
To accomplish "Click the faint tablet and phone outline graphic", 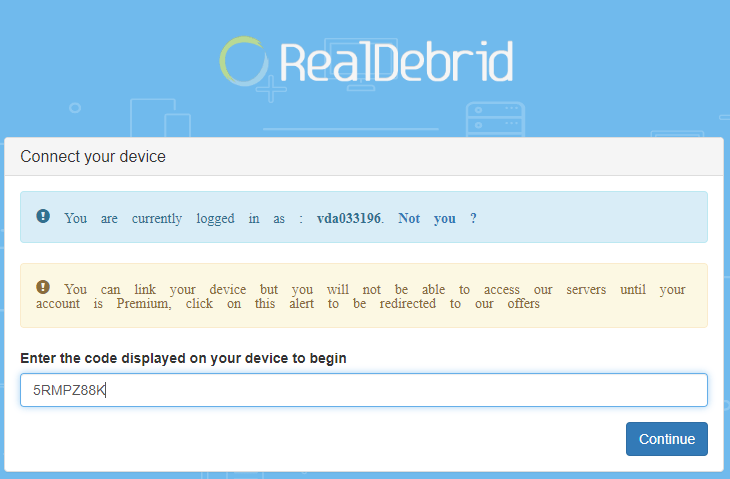I will pyautogui.click(x=160, y=118).
